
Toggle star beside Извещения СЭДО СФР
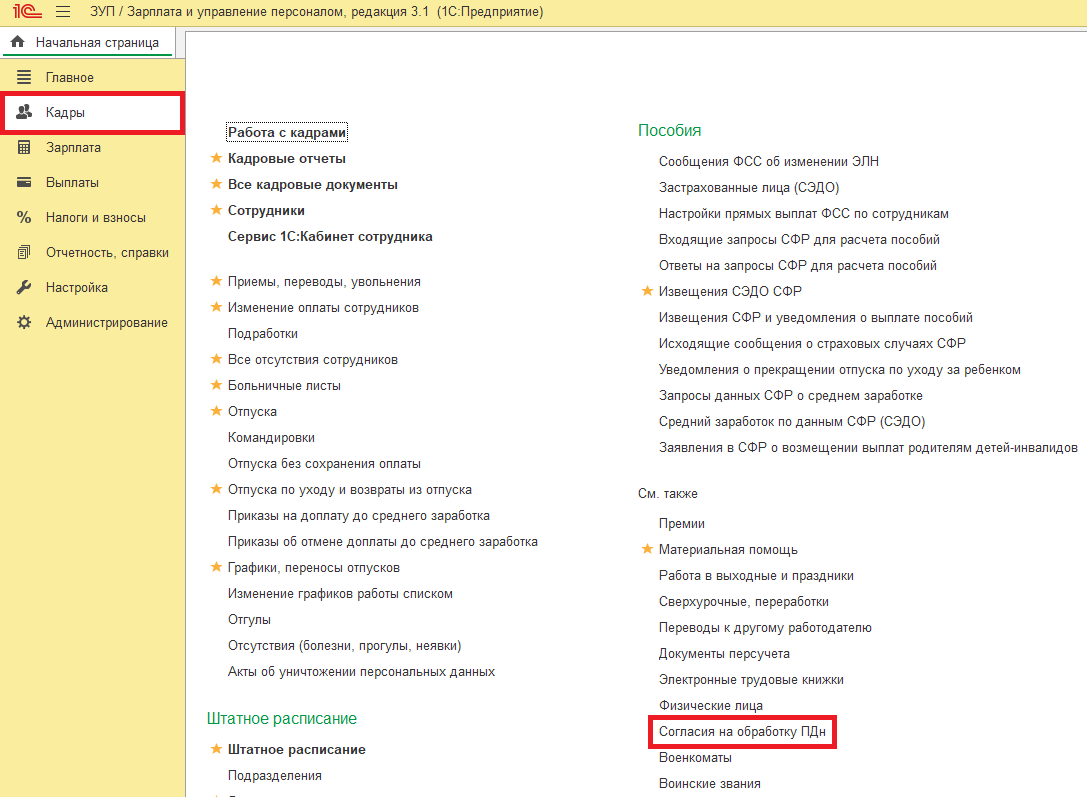[x=646, y=292]
